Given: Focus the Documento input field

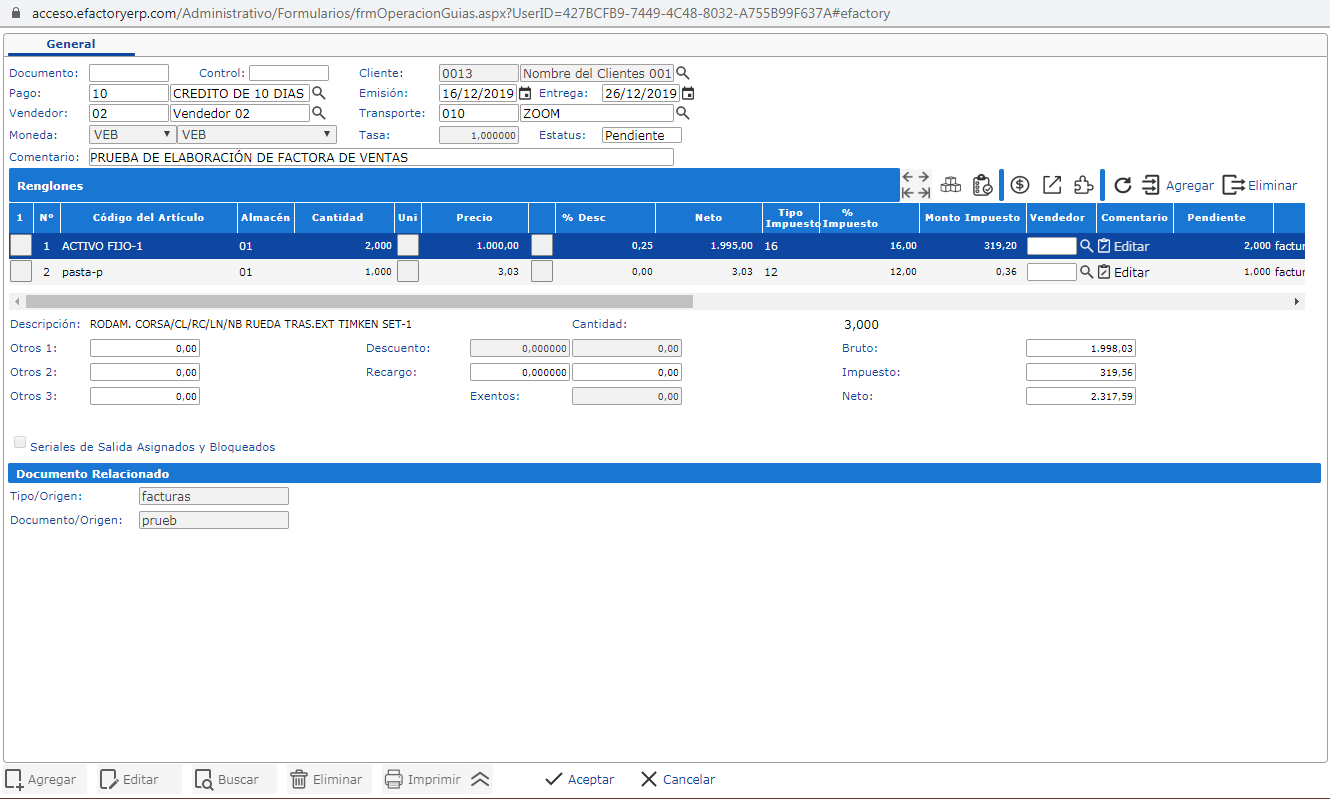Looking at the screenshot, I should pyautogui.click(x=129, y=73).
